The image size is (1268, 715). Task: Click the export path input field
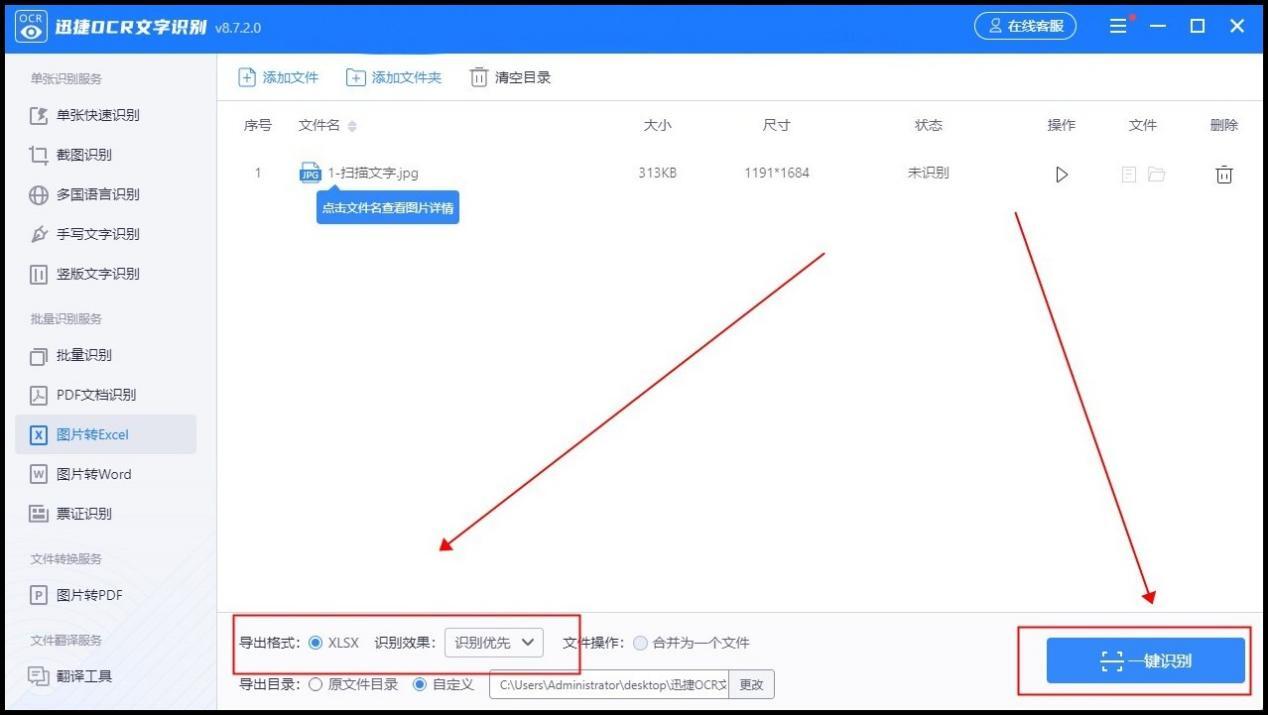[x=609, y=685]
